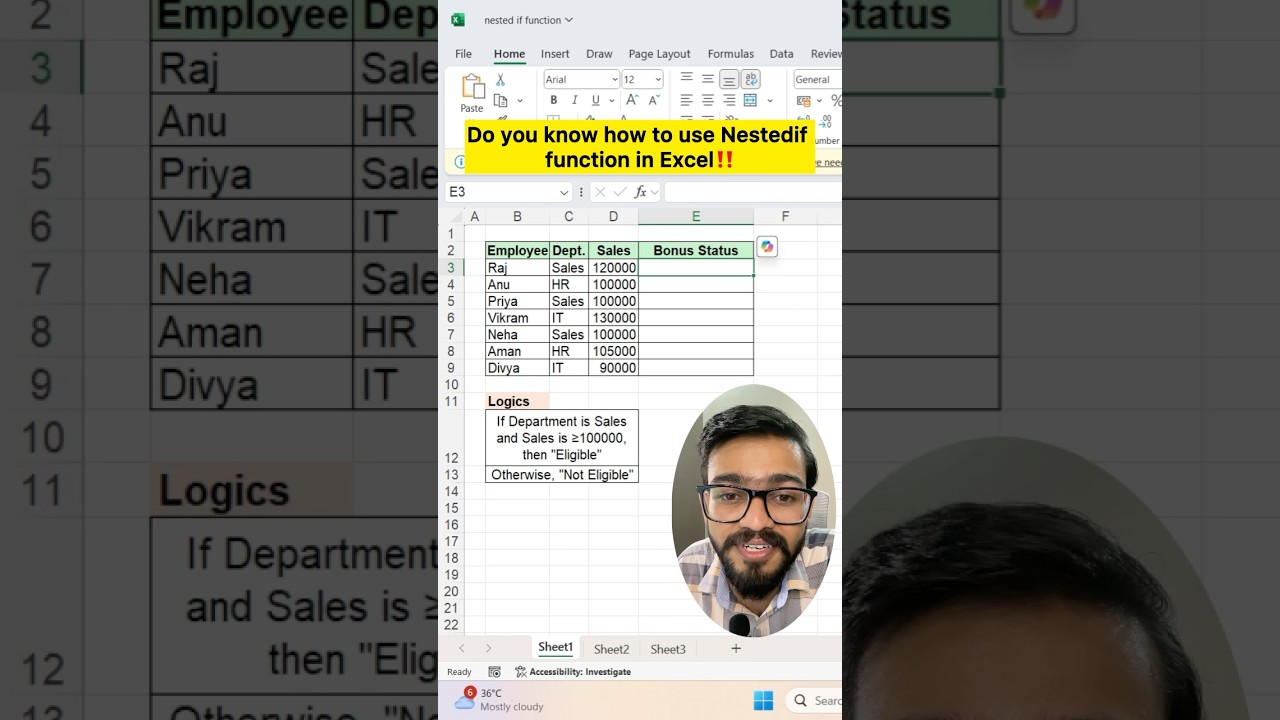Click the Align Left icon
Viewport: 1280px width, 720px height.
686,100
